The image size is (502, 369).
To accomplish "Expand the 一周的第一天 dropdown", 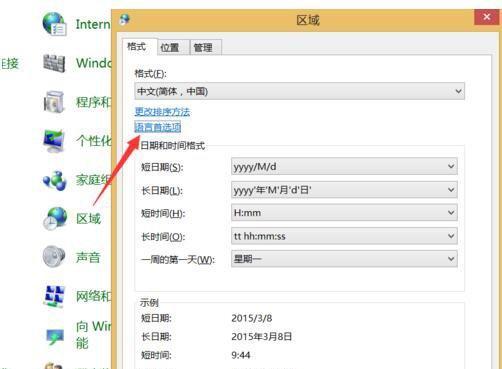I will [x=344, y=259].
